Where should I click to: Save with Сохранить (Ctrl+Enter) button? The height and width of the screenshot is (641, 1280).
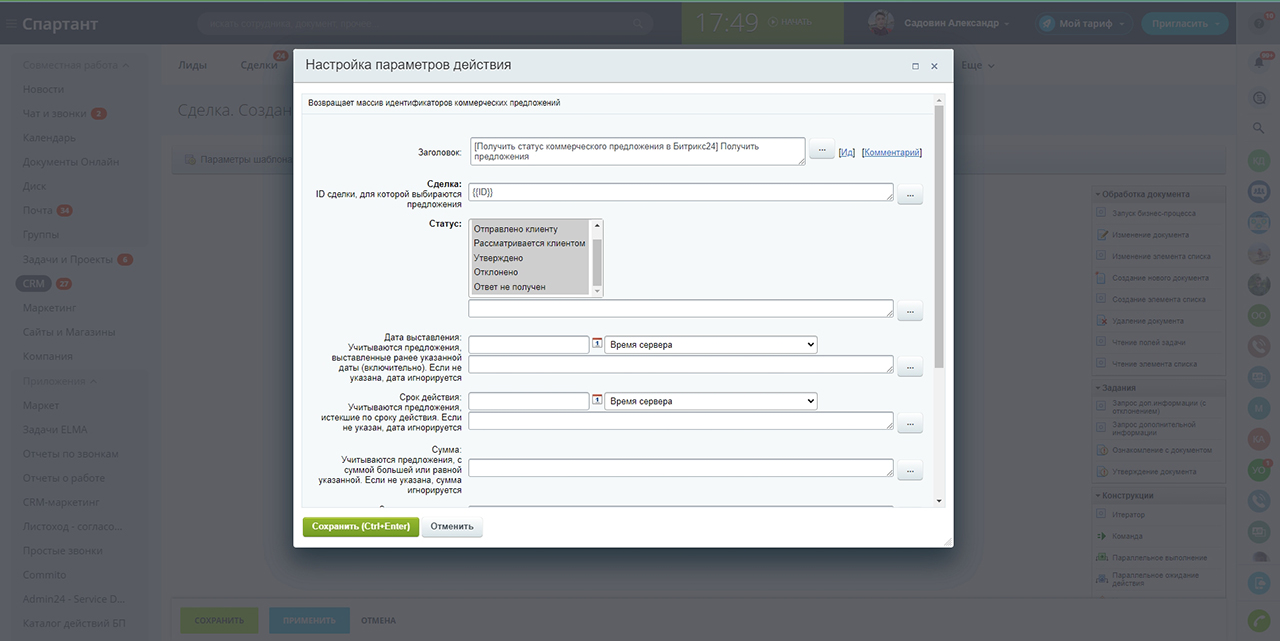(x=361, y=526)
